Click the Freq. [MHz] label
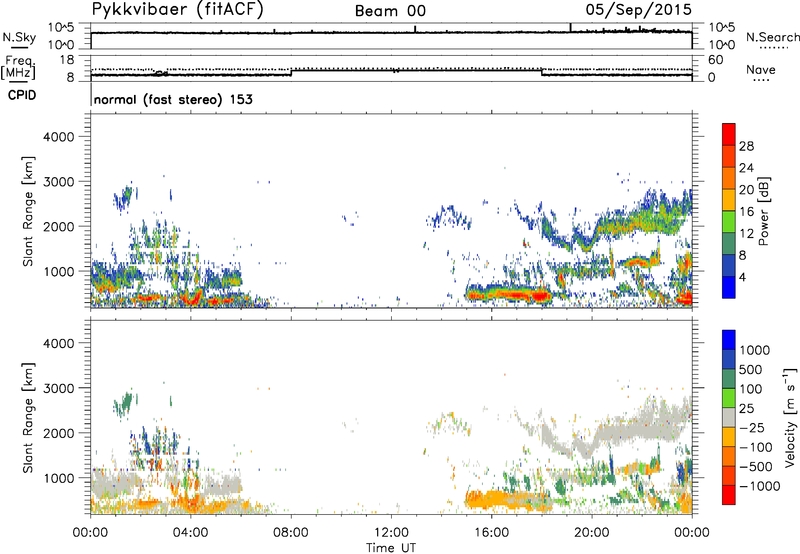The width and height of the screenshot is (800, 554). pos(18,68)
